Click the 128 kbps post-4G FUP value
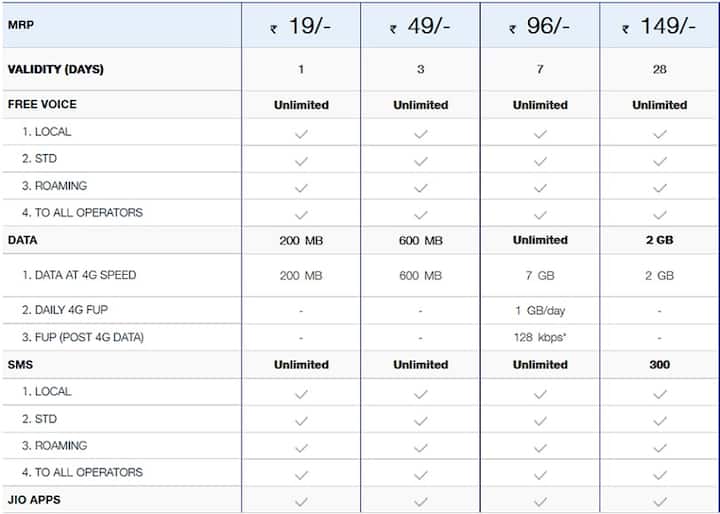The height and width of the screenshot is (514, 720). [540, 337]
